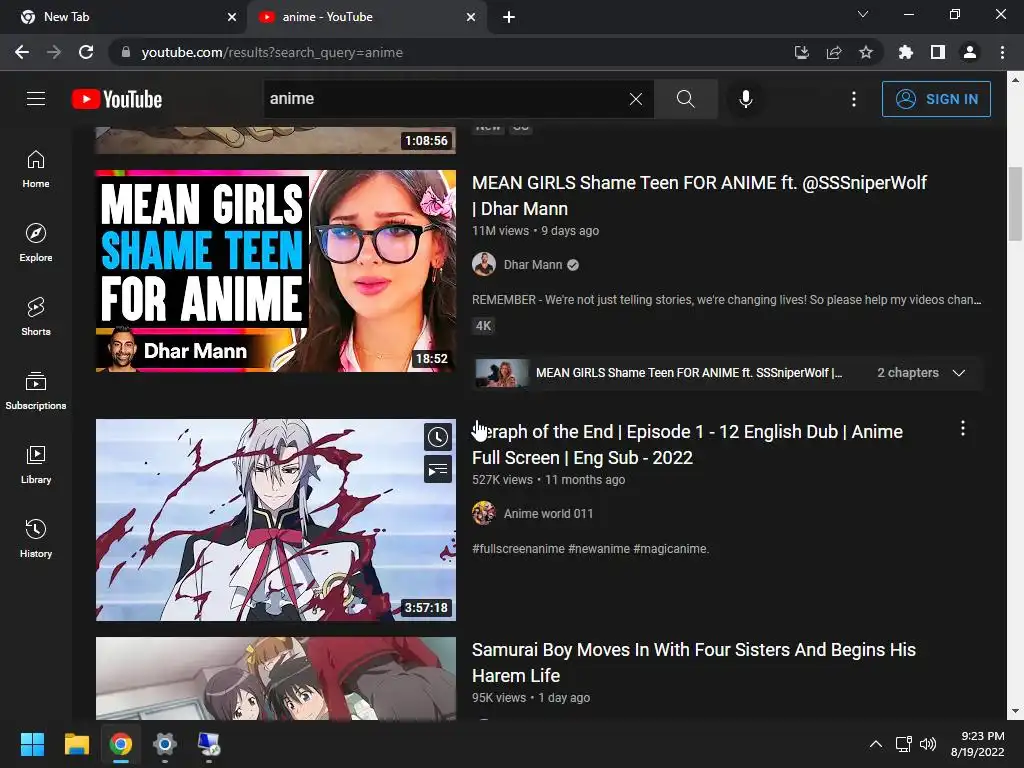Click Chrome icon in the taskbar
The height and width of the screenshot is (768, 1024).
[121, 744]
